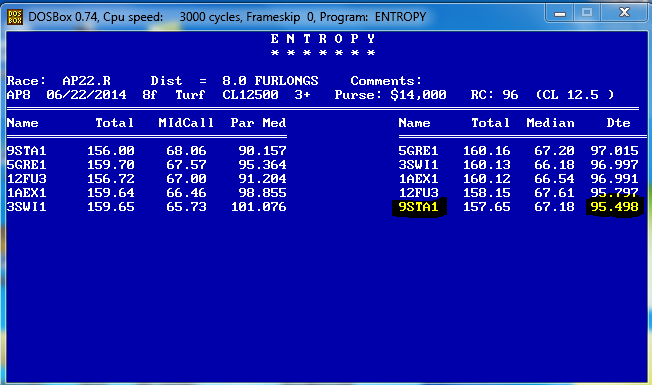Click the Par Med value 98.855
The image size is (652, 385).
tap(262, 193)
